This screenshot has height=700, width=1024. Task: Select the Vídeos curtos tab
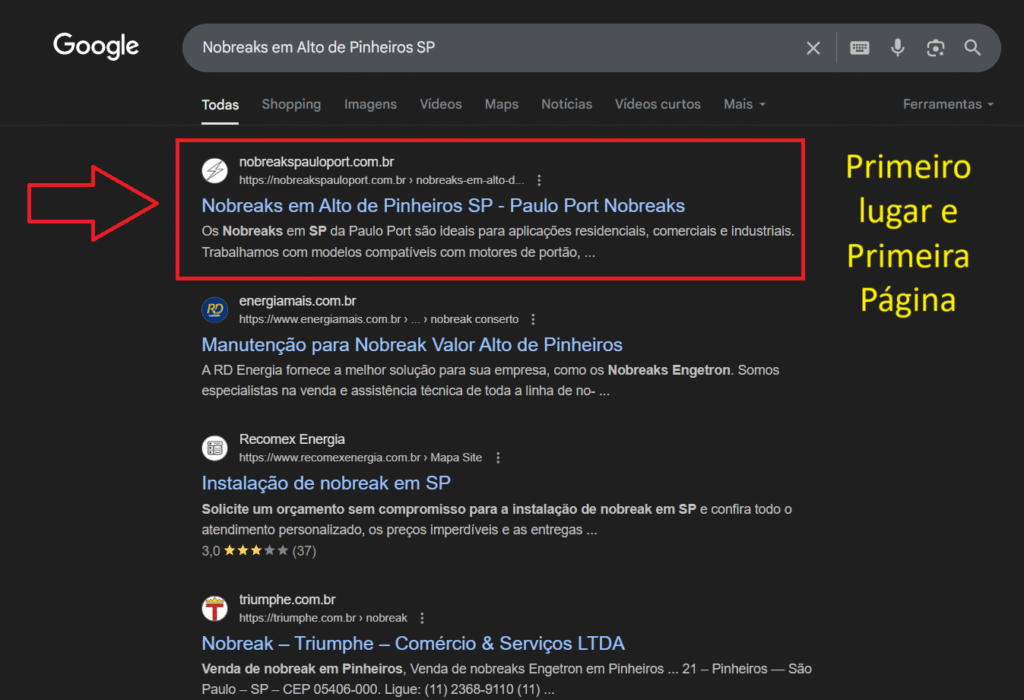657,104
